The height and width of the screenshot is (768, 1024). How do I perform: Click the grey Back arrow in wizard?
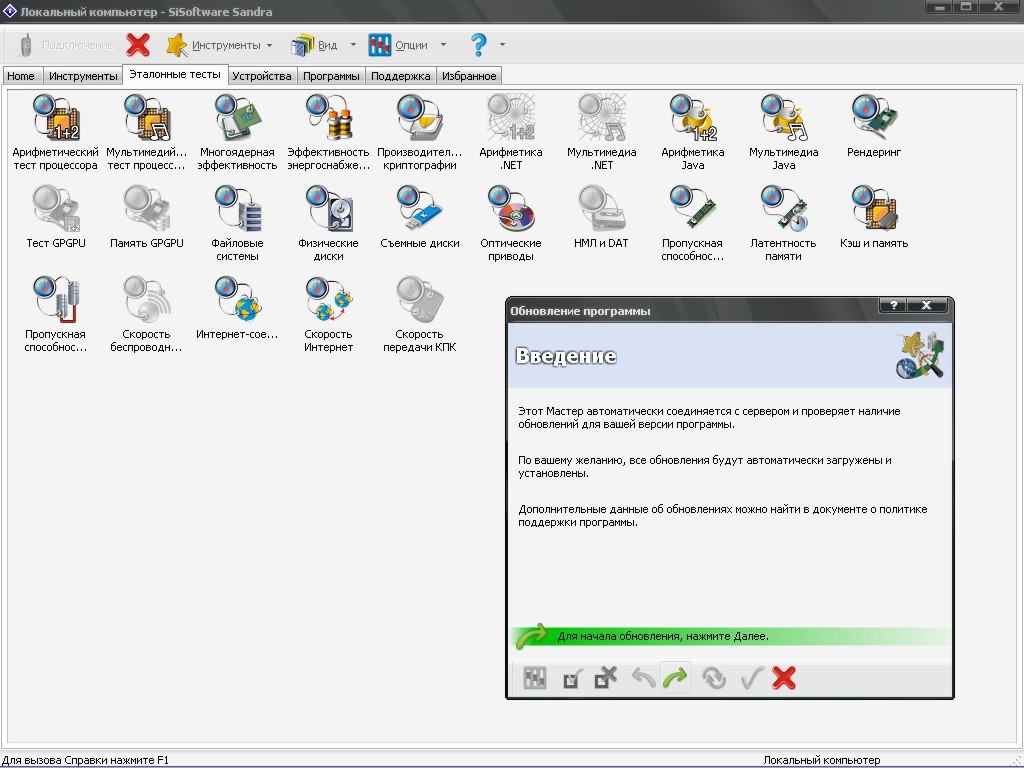click(x=643, y=679)
